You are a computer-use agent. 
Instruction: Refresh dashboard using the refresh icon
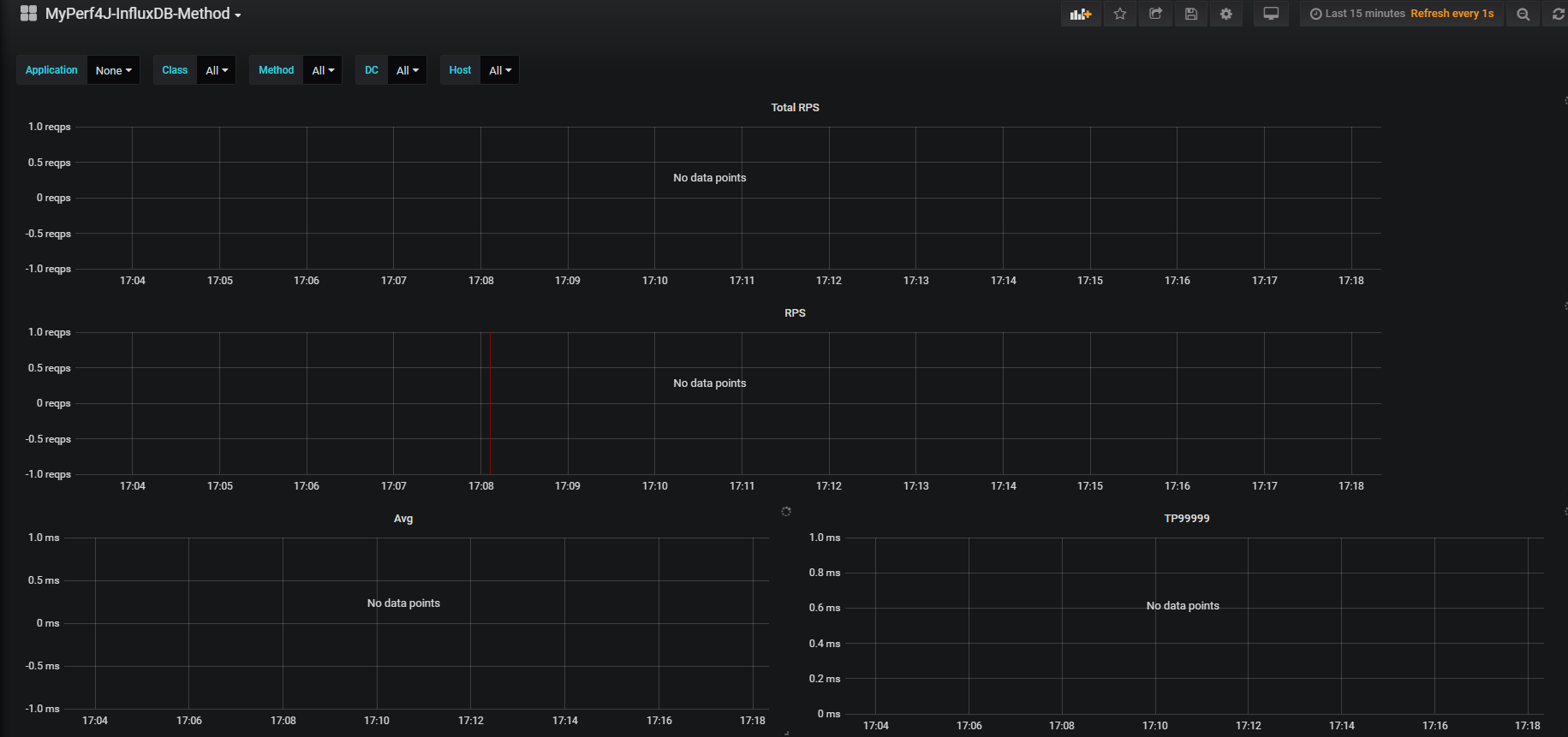click(1558, 14)
